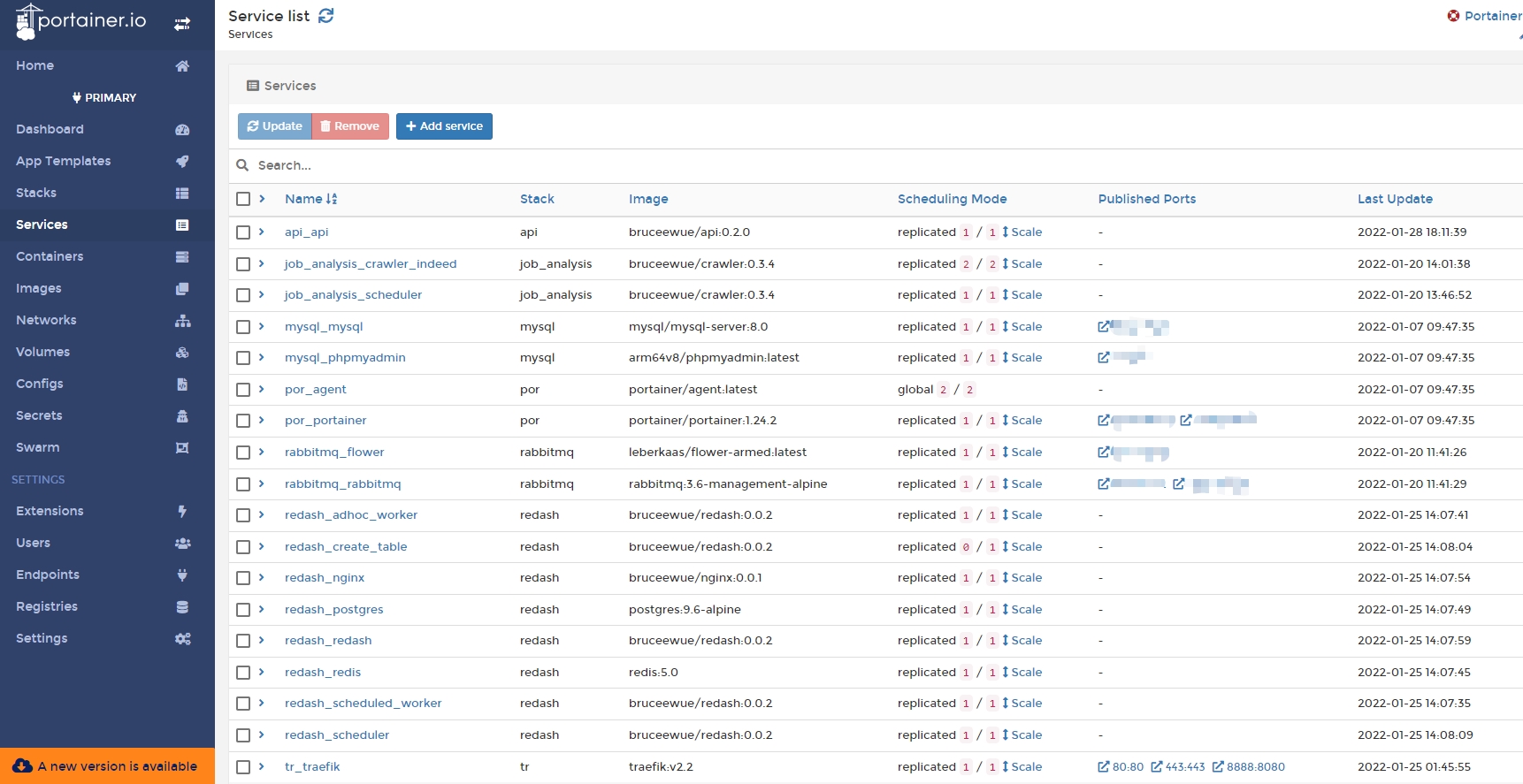Viewport: 1523px width, 784px height.
Task: Check the tr_traefik service checkbox
Action: pos(243,767)
